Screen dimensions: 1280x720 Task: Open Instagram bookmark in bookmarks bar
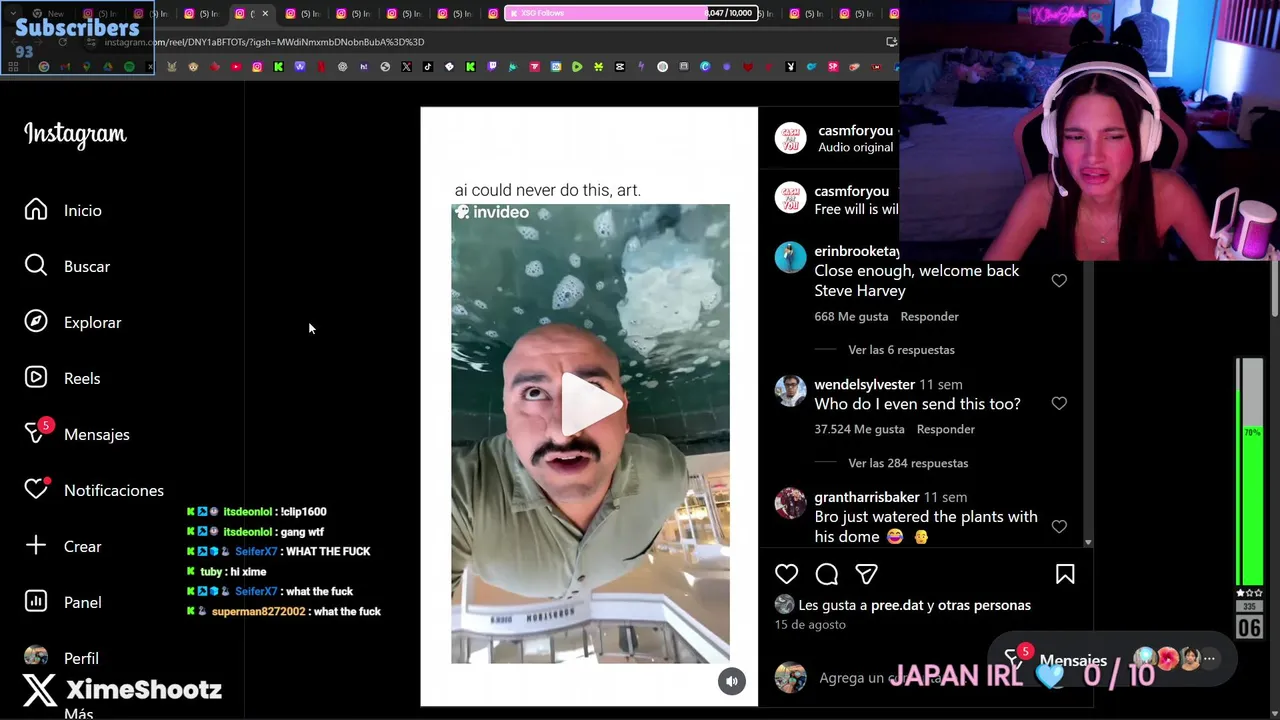point(257,67)
